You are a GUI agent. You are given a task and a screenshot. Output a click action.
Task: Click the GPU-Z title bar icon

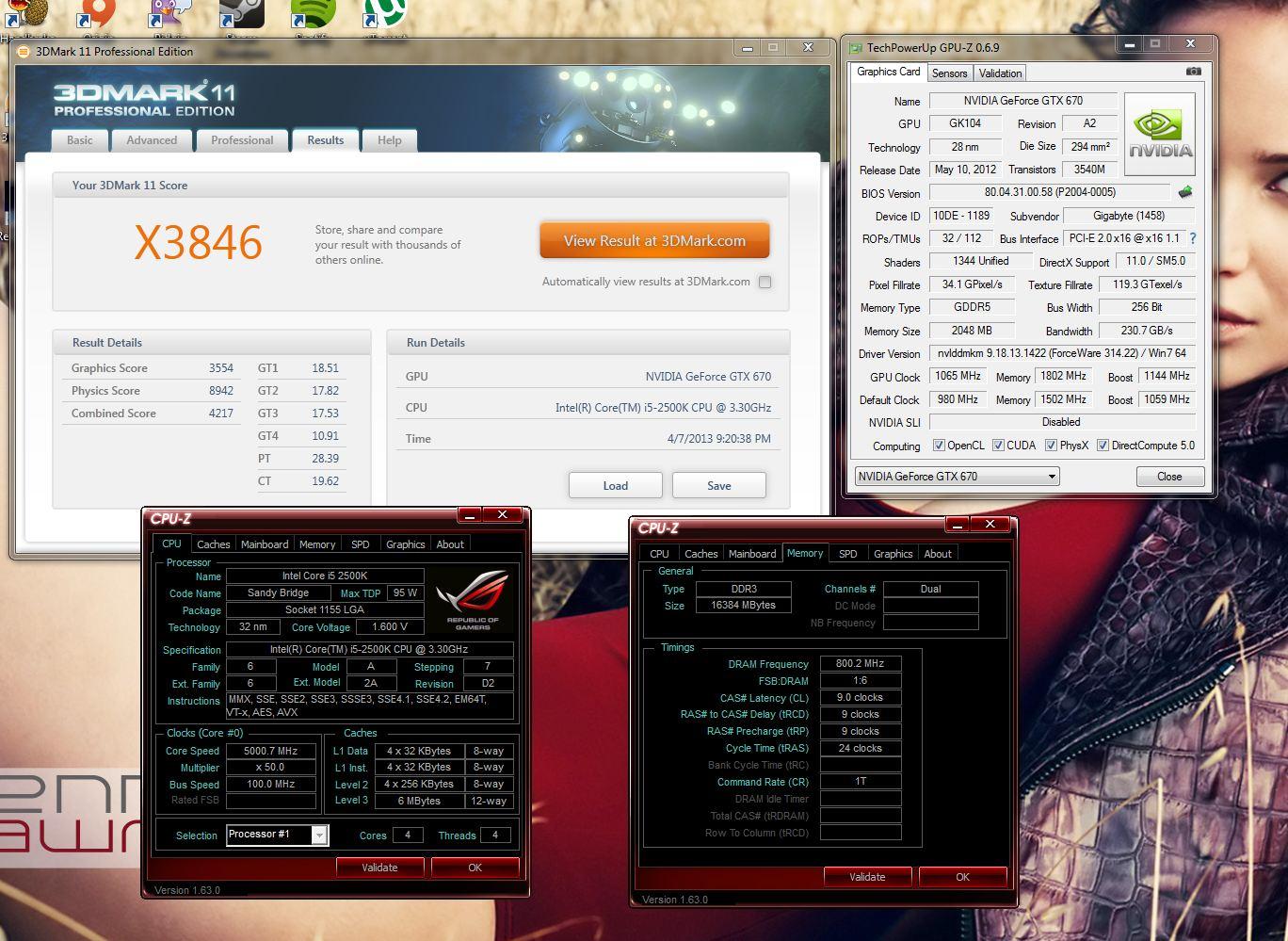point(856,47)
